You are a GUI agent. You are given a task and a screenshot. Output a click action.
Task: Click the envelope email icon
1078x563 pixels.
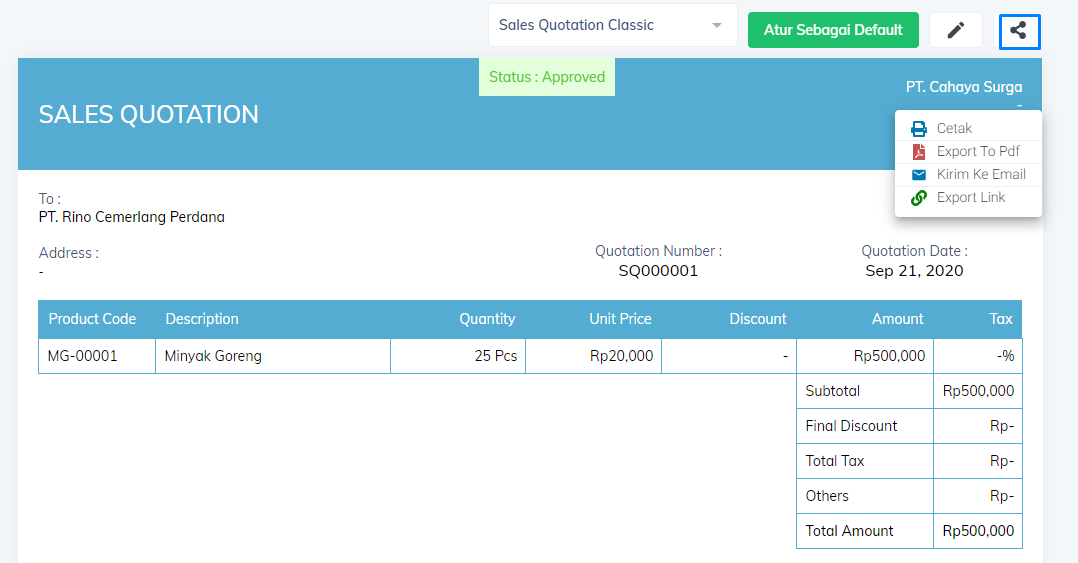918,175
